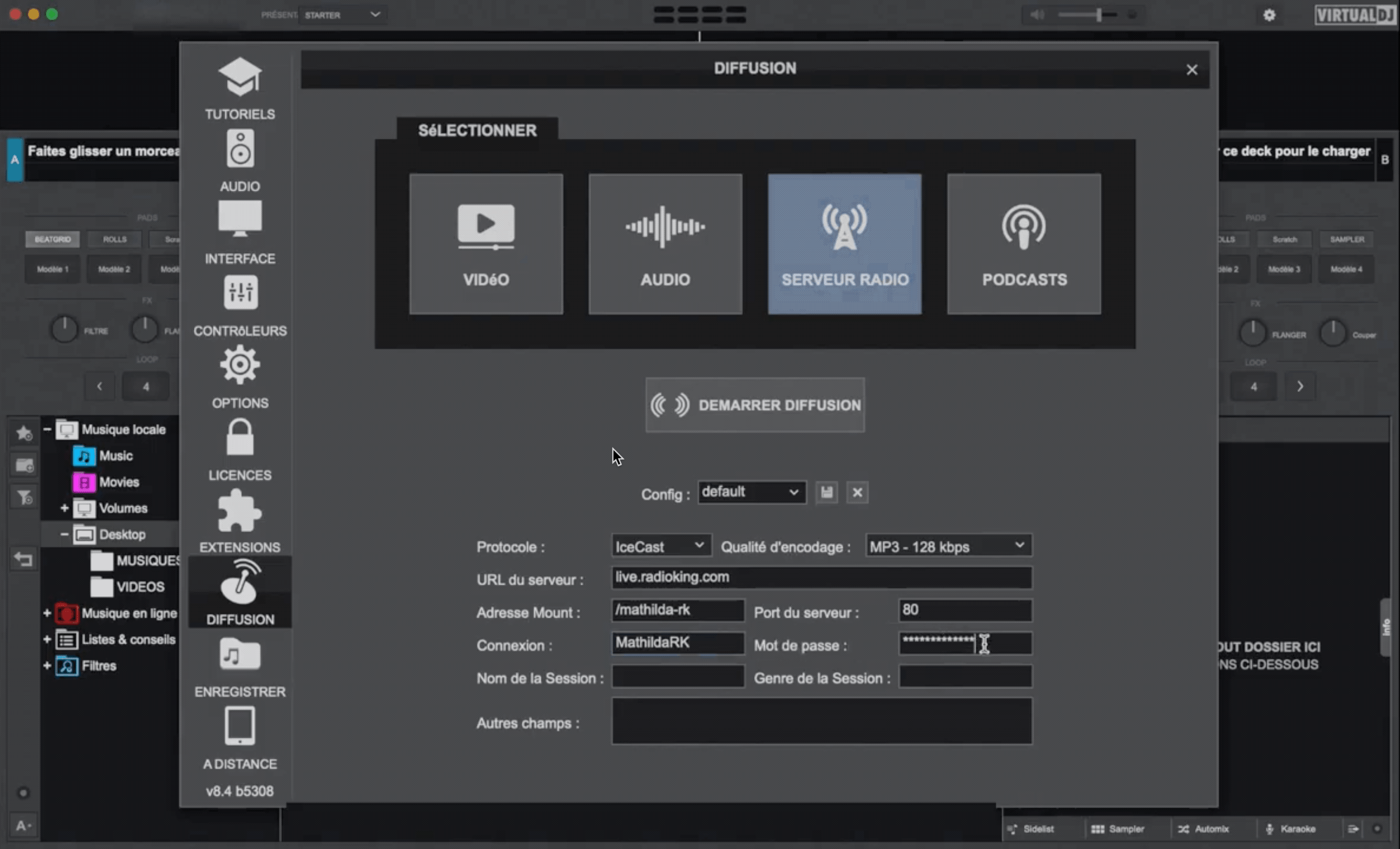Choose the Serveur Radio tile
The image size is (1400, 849).
tap(845, 244)
